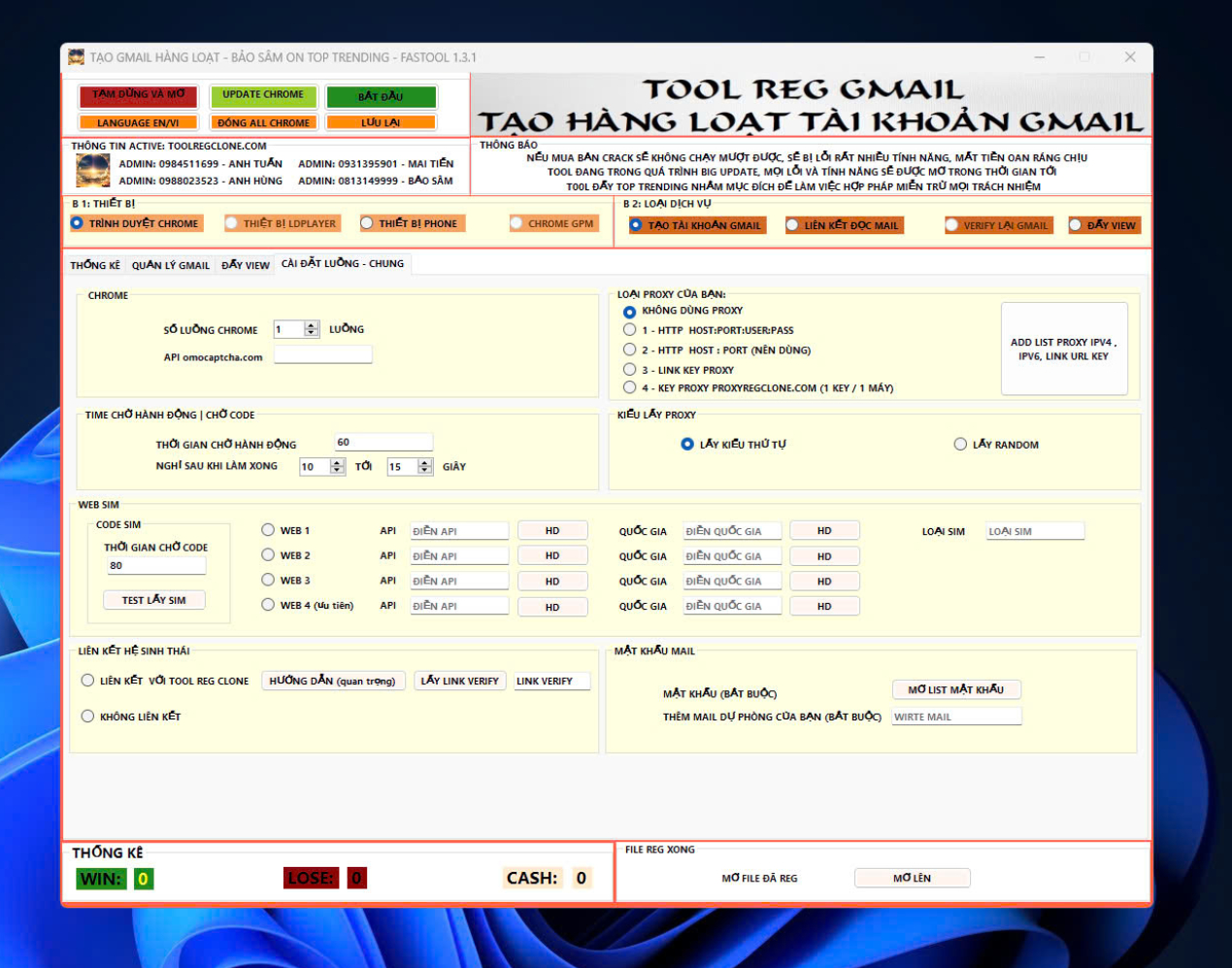The height and width of the screenshot is (968, 1232).
Task: Increase the SỐ LUỒNG CHROME spinner value
Action: pos(312,325)
